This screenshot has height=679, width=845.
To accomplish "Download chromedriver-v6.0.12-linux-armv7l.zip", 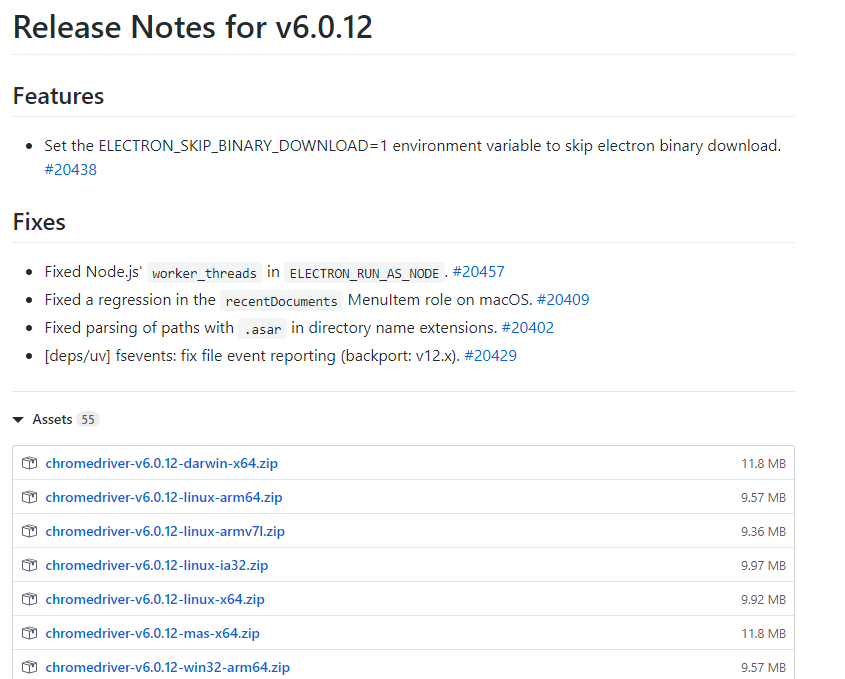I will 165,531.
